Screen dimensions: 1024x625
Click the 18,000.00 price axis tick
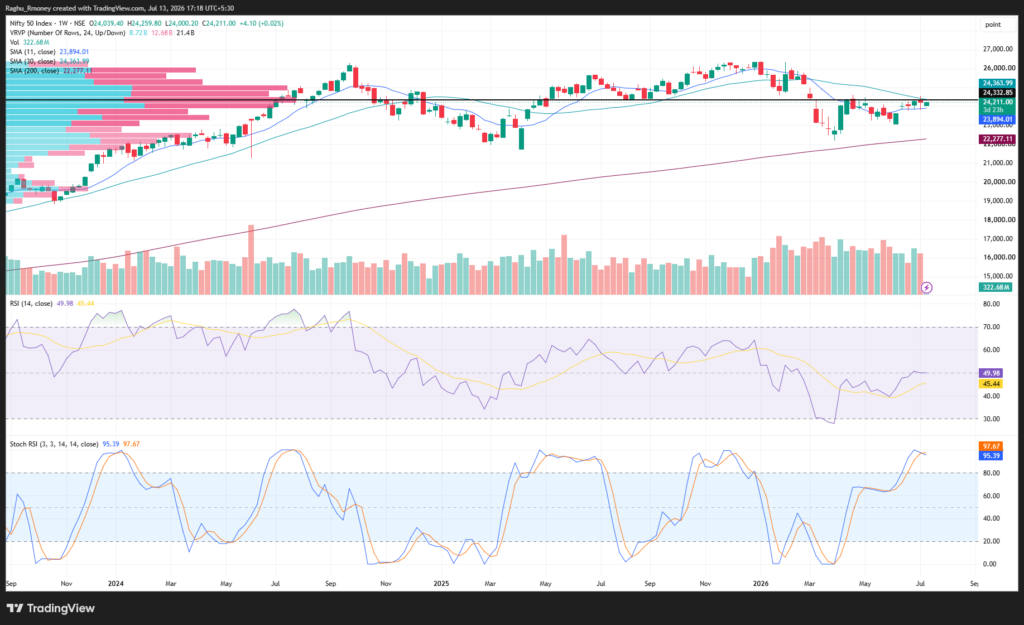(999, 220)
